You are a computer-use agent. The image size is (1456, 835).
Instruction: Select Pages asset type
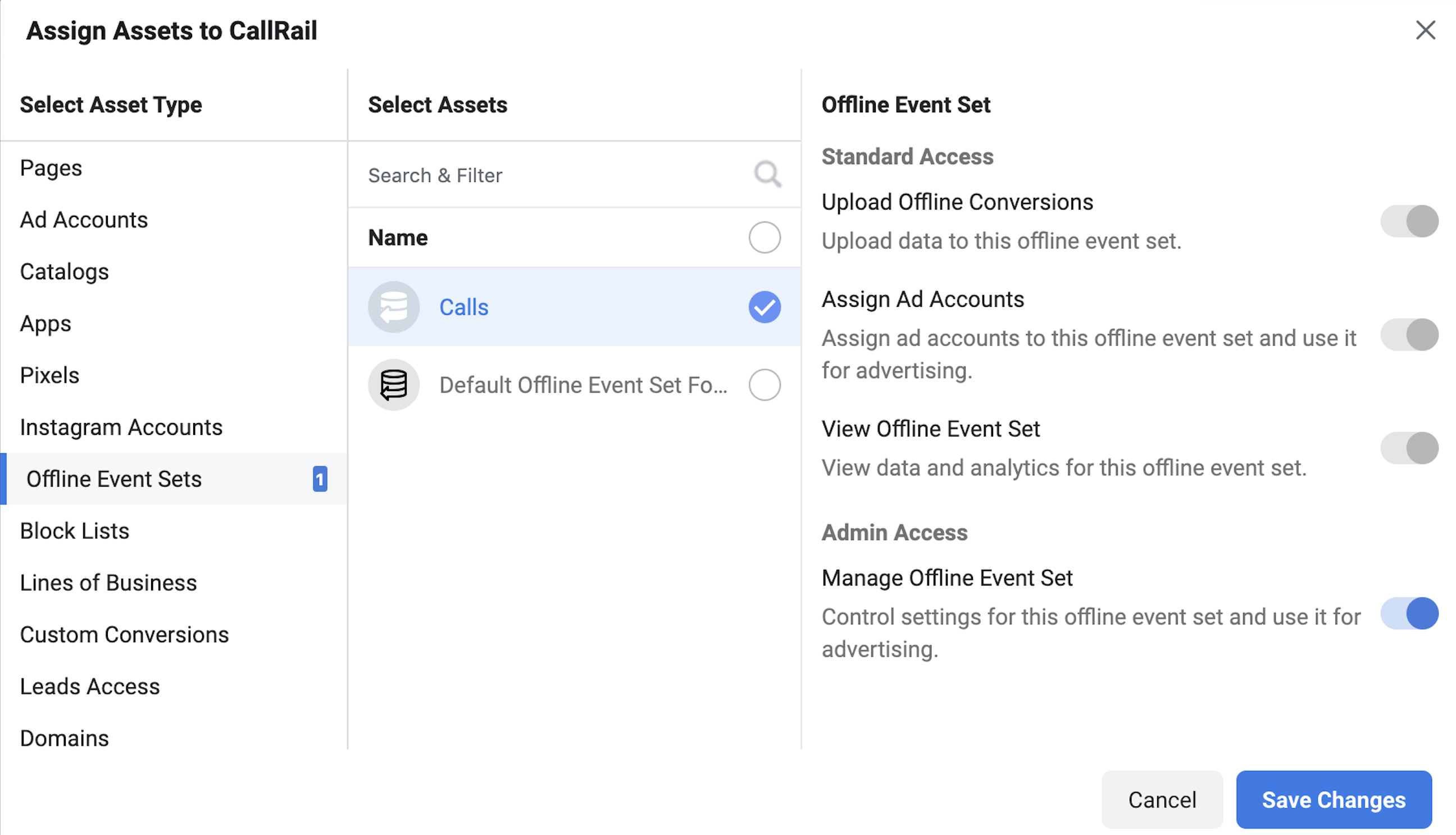pyautogui.click(x=174, y=168)
